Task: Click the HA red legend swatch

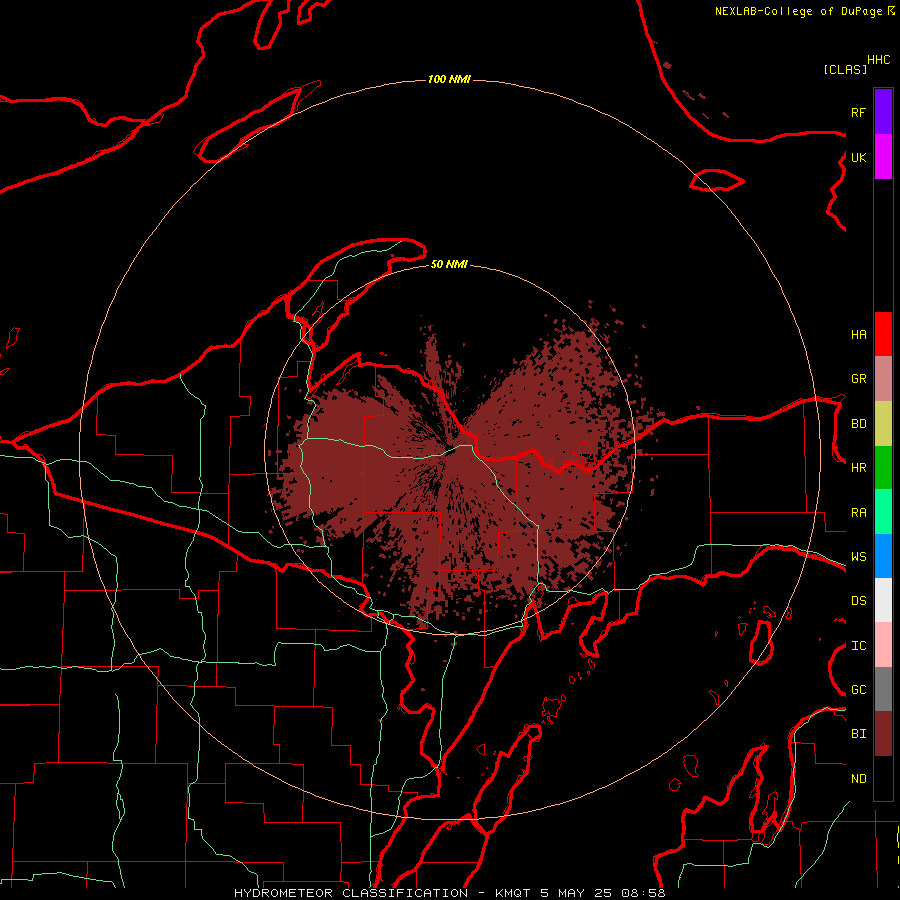Action: point(883,334)
